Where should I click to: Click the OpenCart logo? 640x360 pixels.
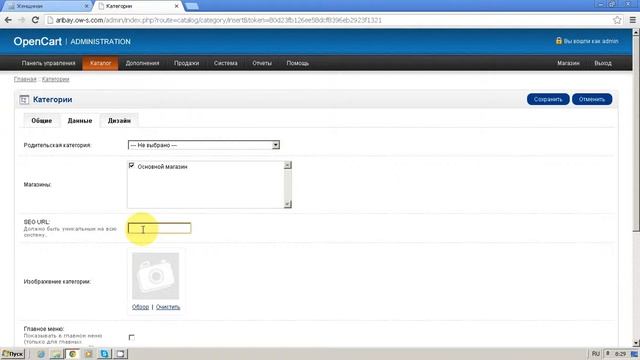[x=38, y=42]
